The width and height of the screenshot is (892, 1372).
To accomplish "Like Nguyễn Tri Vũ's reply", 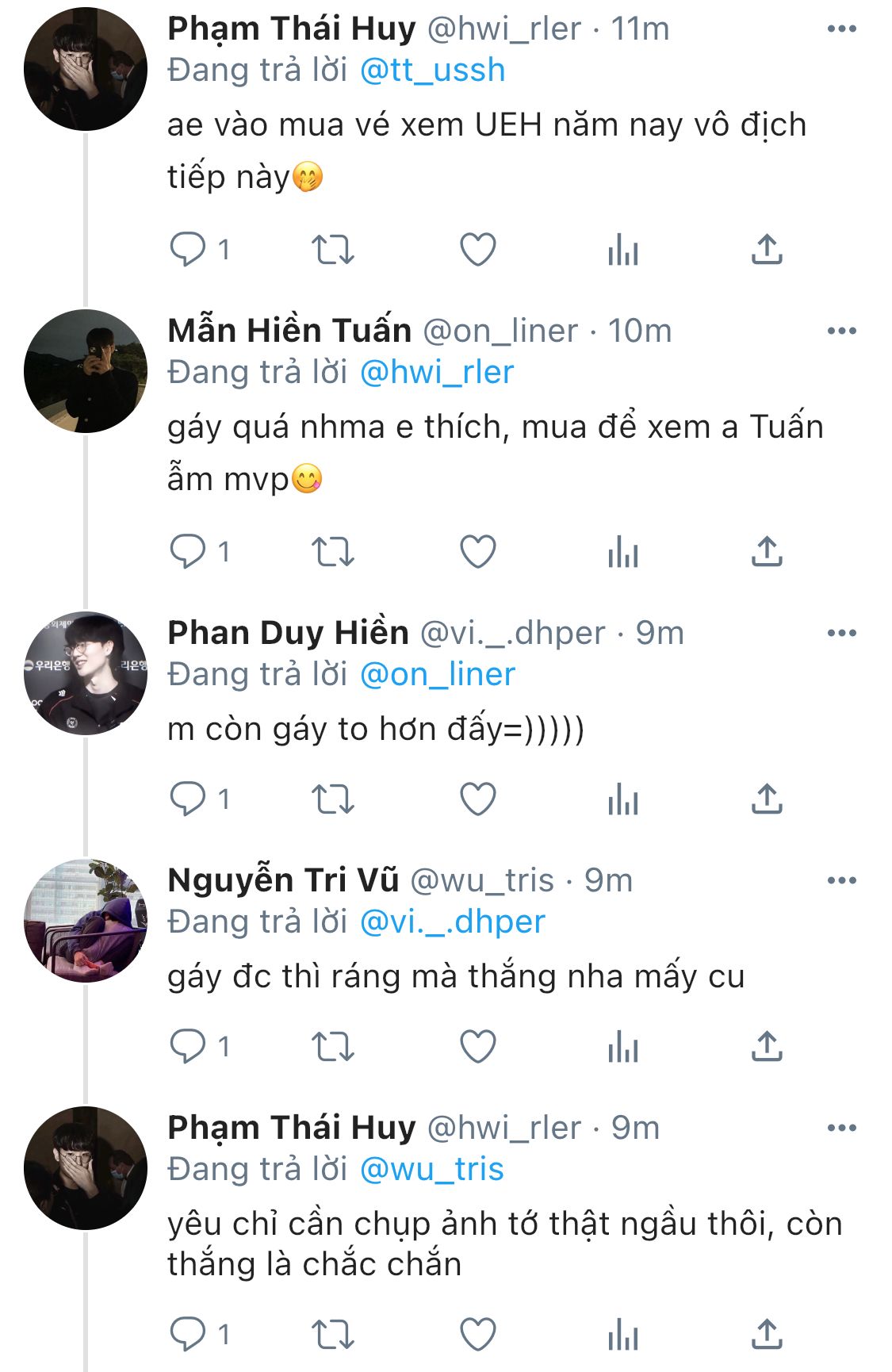I will (x=478, y=1047).
